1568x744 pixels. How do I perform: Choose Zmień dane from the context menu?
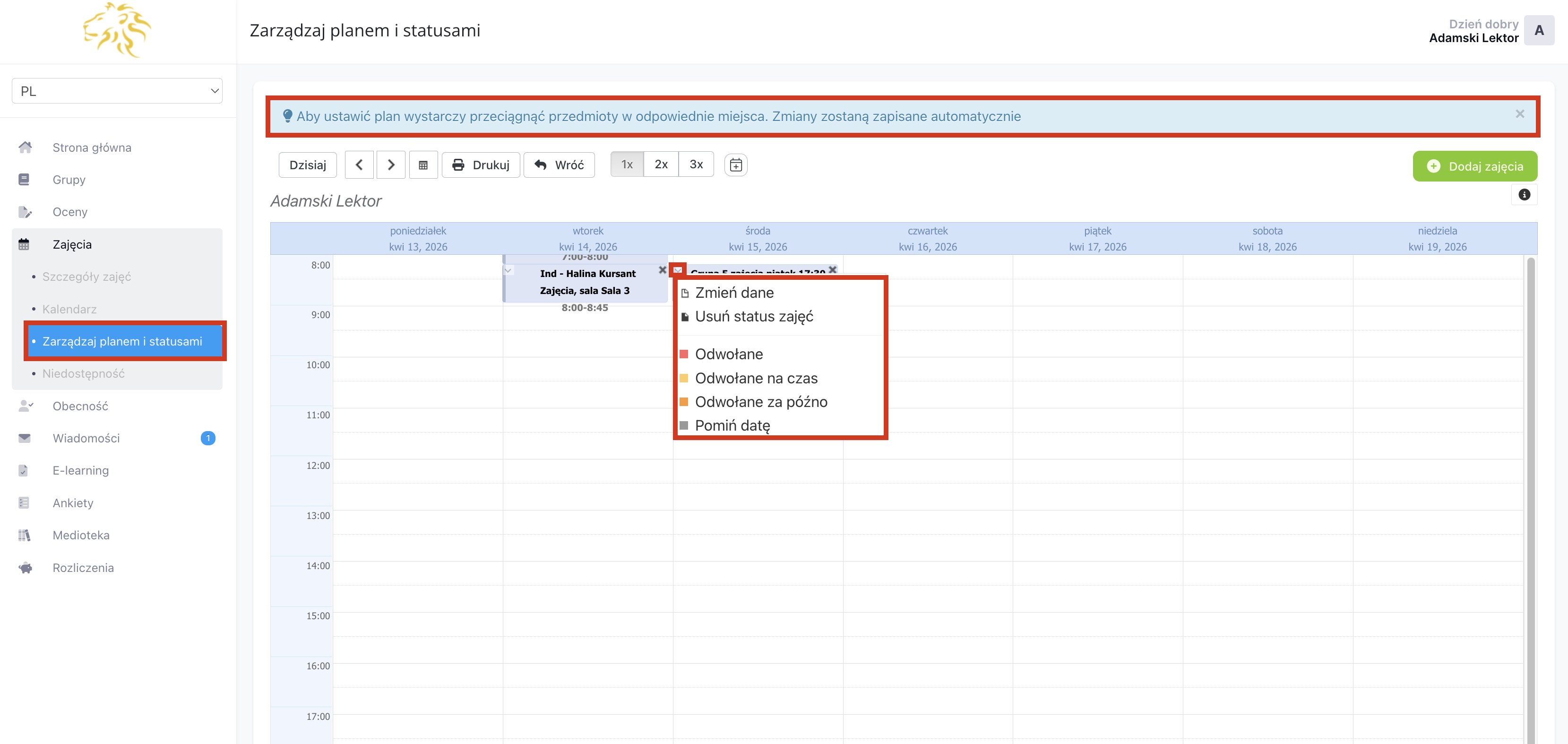pyautogui.click(x=734, y=293)
